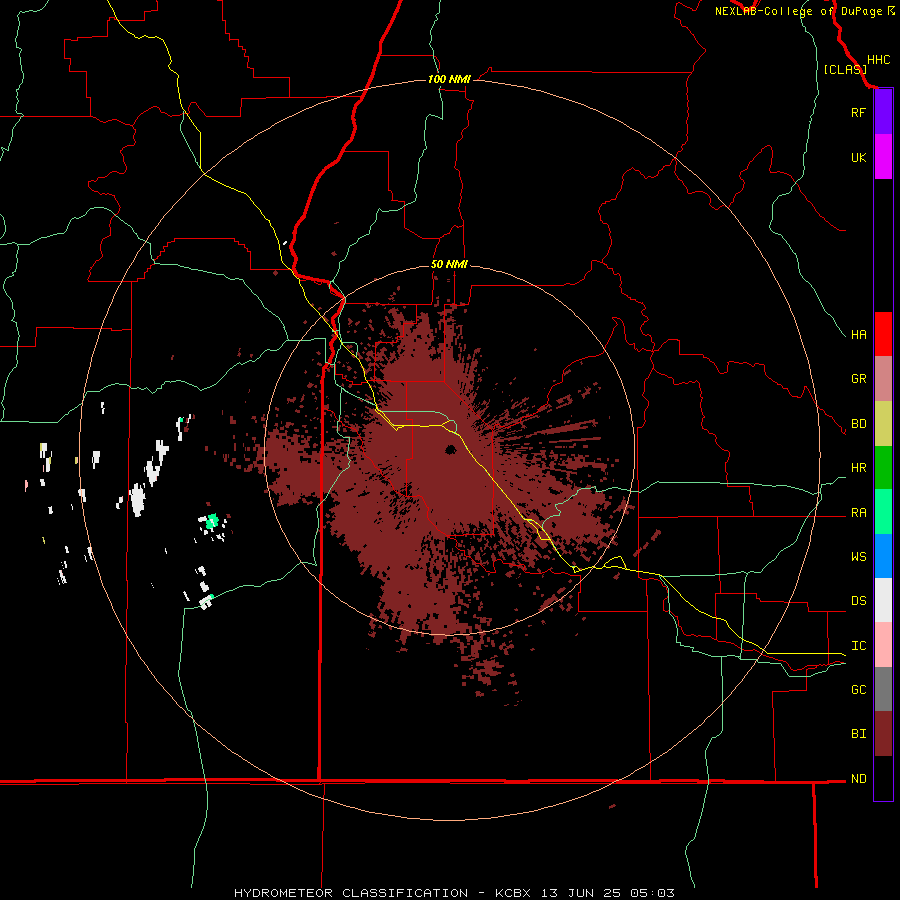Click the IC legend label

[x=858, y=646]
